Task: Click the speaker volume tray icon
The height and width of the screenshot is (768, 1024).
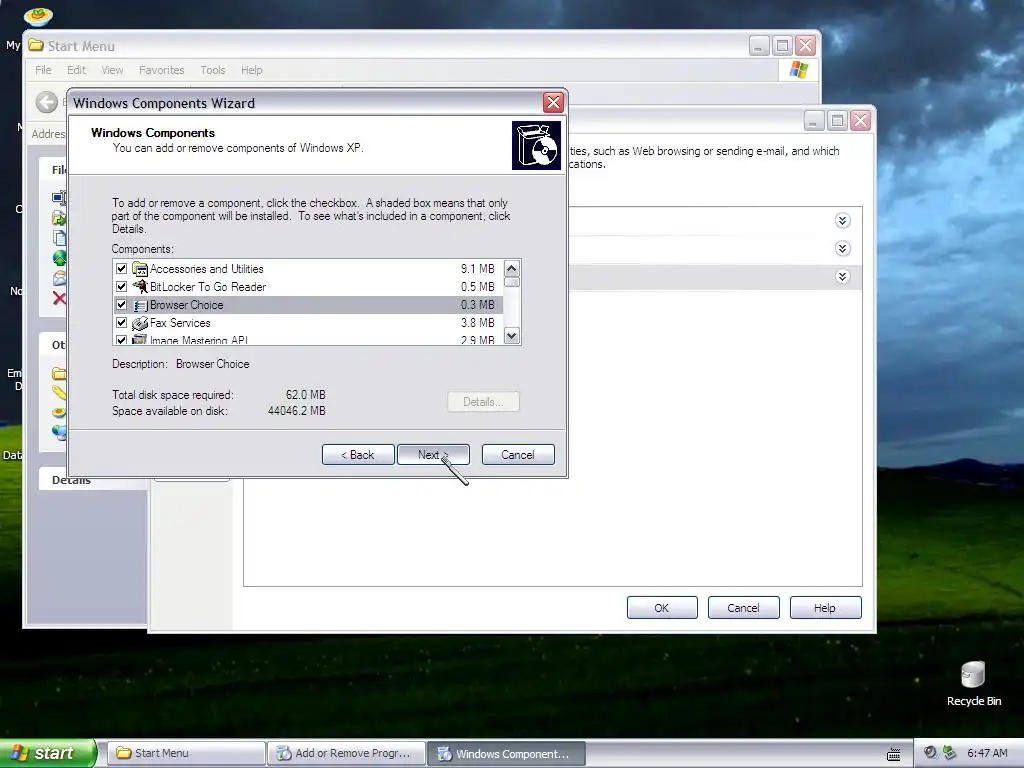Action: pyautogui.click(x=930, y=752)
